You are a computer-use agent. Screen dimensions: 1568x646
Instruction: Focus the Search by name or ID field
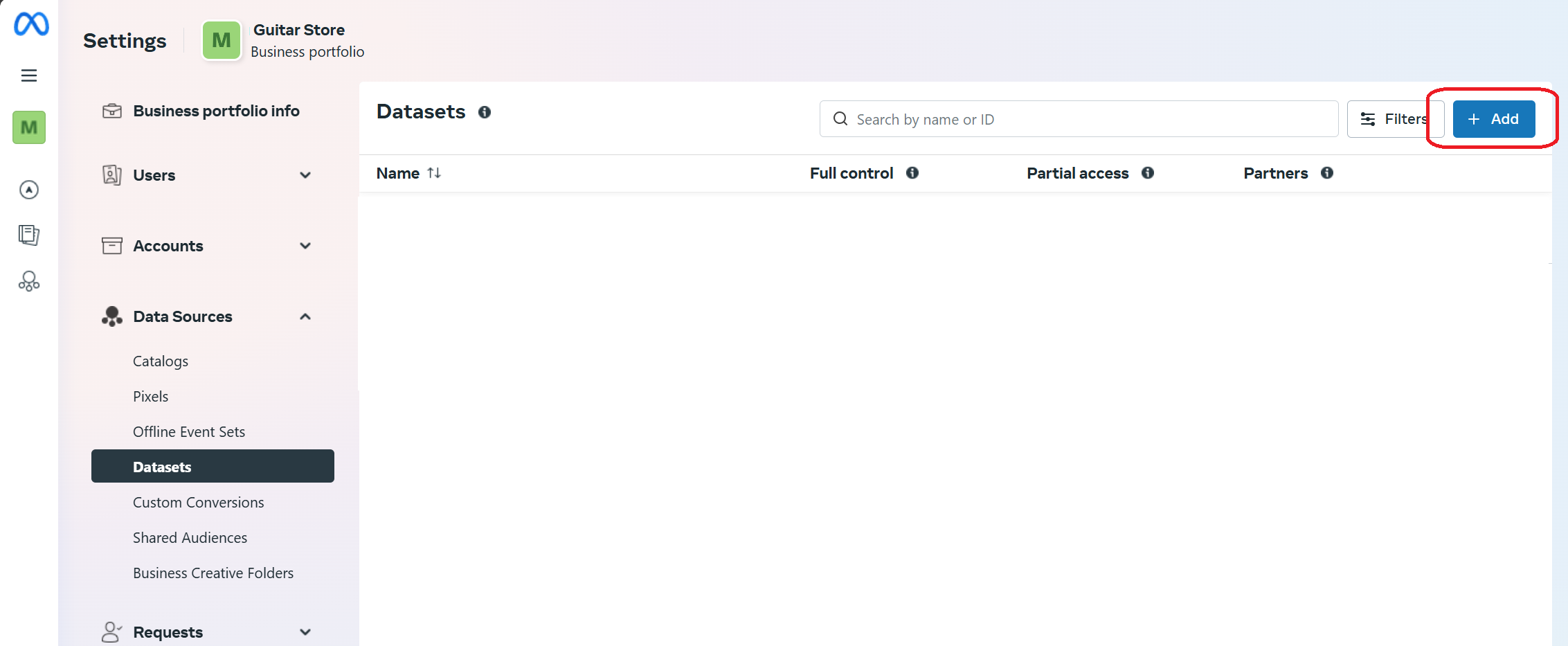point(1079,119)
